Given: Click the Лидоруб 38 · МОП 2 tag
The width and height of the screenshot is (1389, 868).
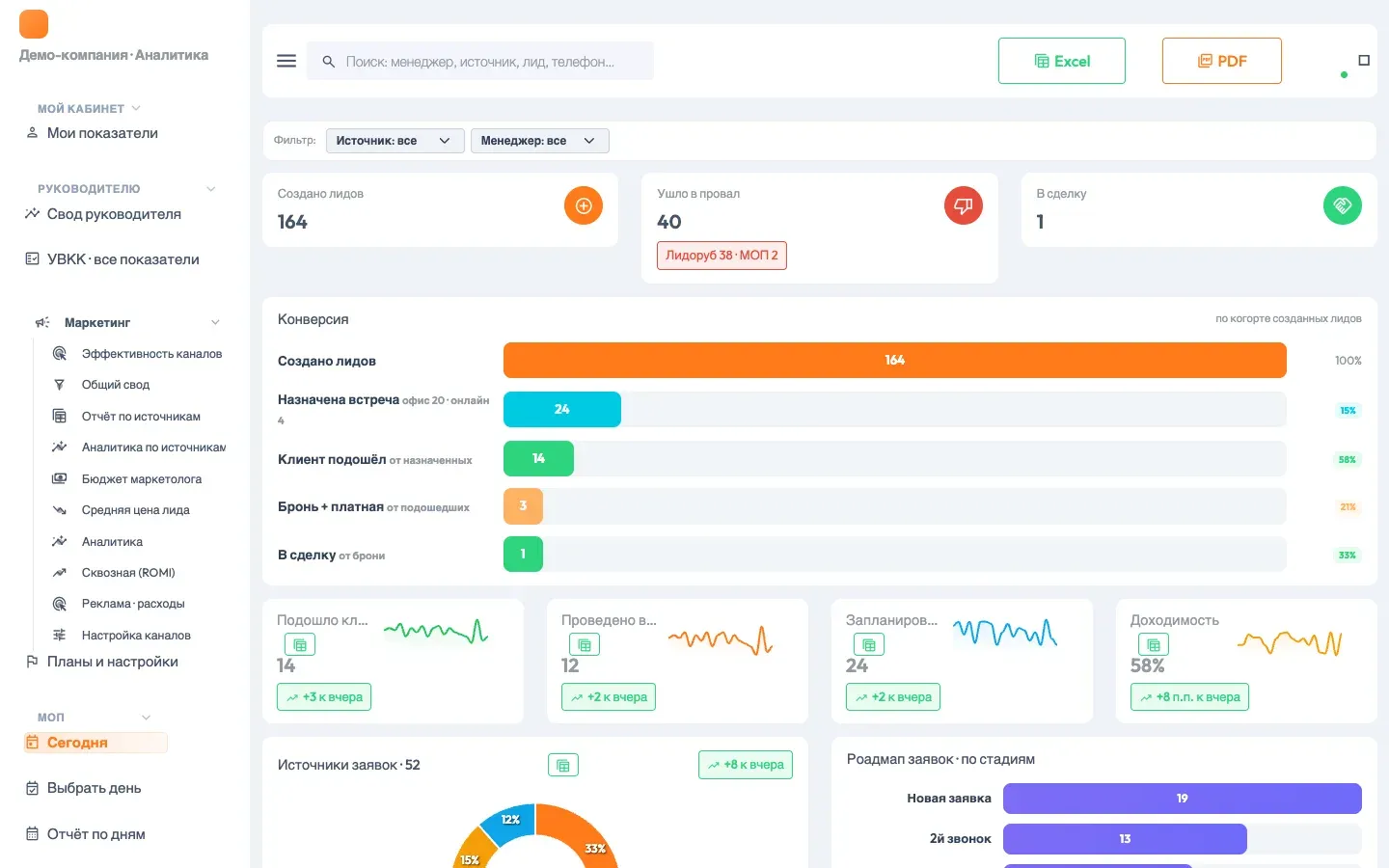Looking at the screenshot, I should pos(722,256).
